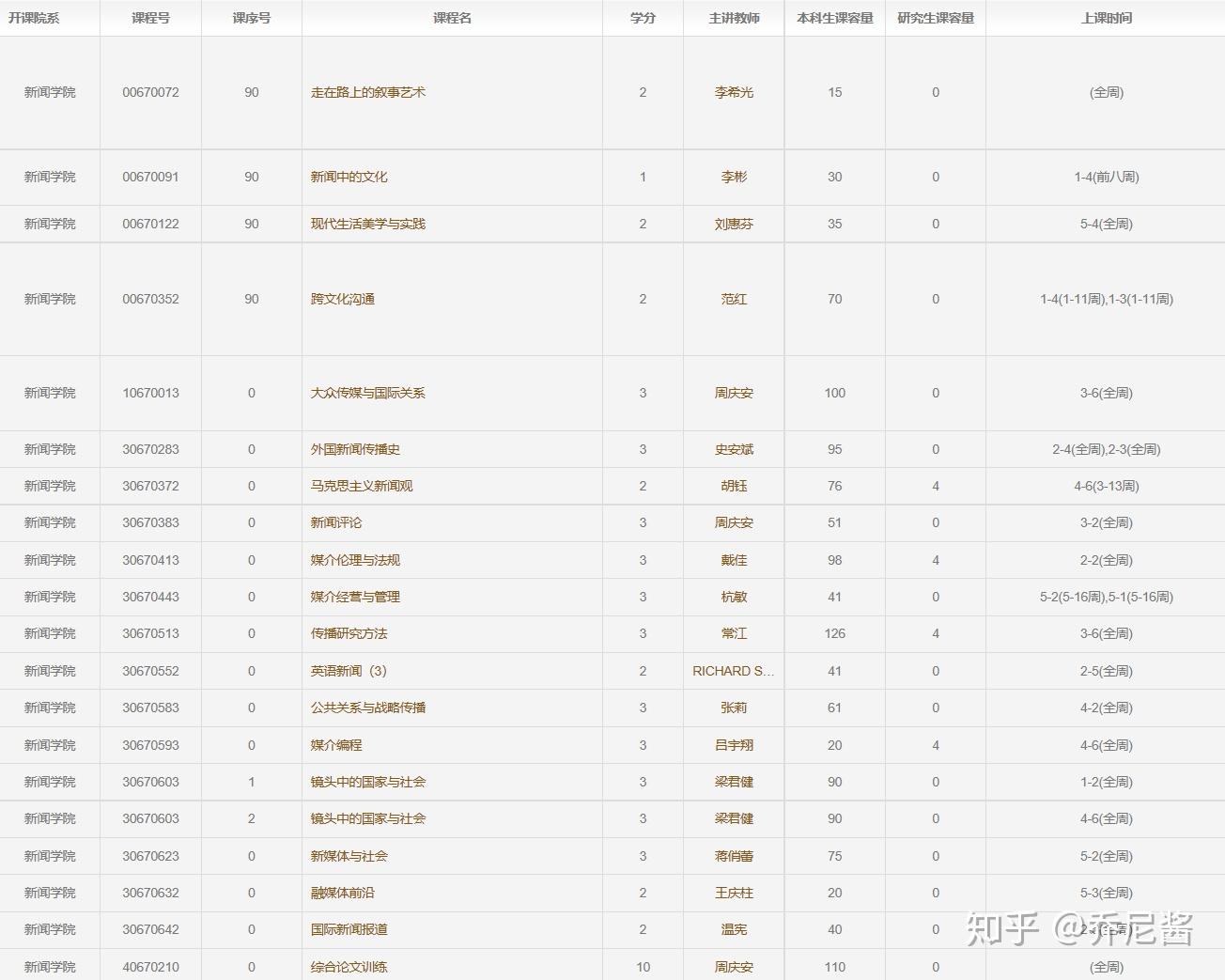Click course number 30670603 with section 2
Screen dimensions: 1225x980
click(x=150, y=818)
